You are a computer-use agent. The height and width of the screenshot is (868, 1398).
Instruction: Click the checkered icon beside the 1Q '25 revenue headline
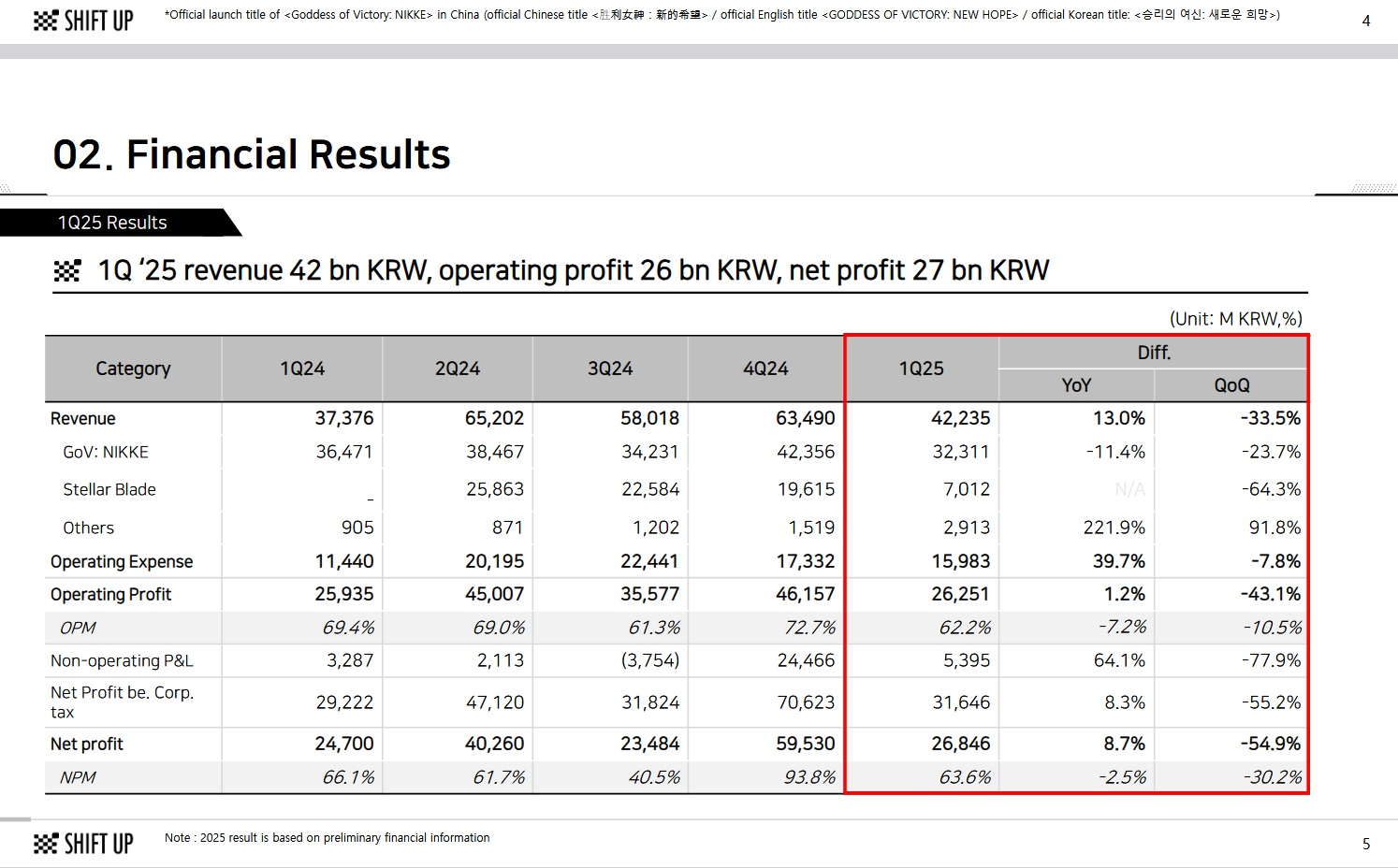[67, 271]
